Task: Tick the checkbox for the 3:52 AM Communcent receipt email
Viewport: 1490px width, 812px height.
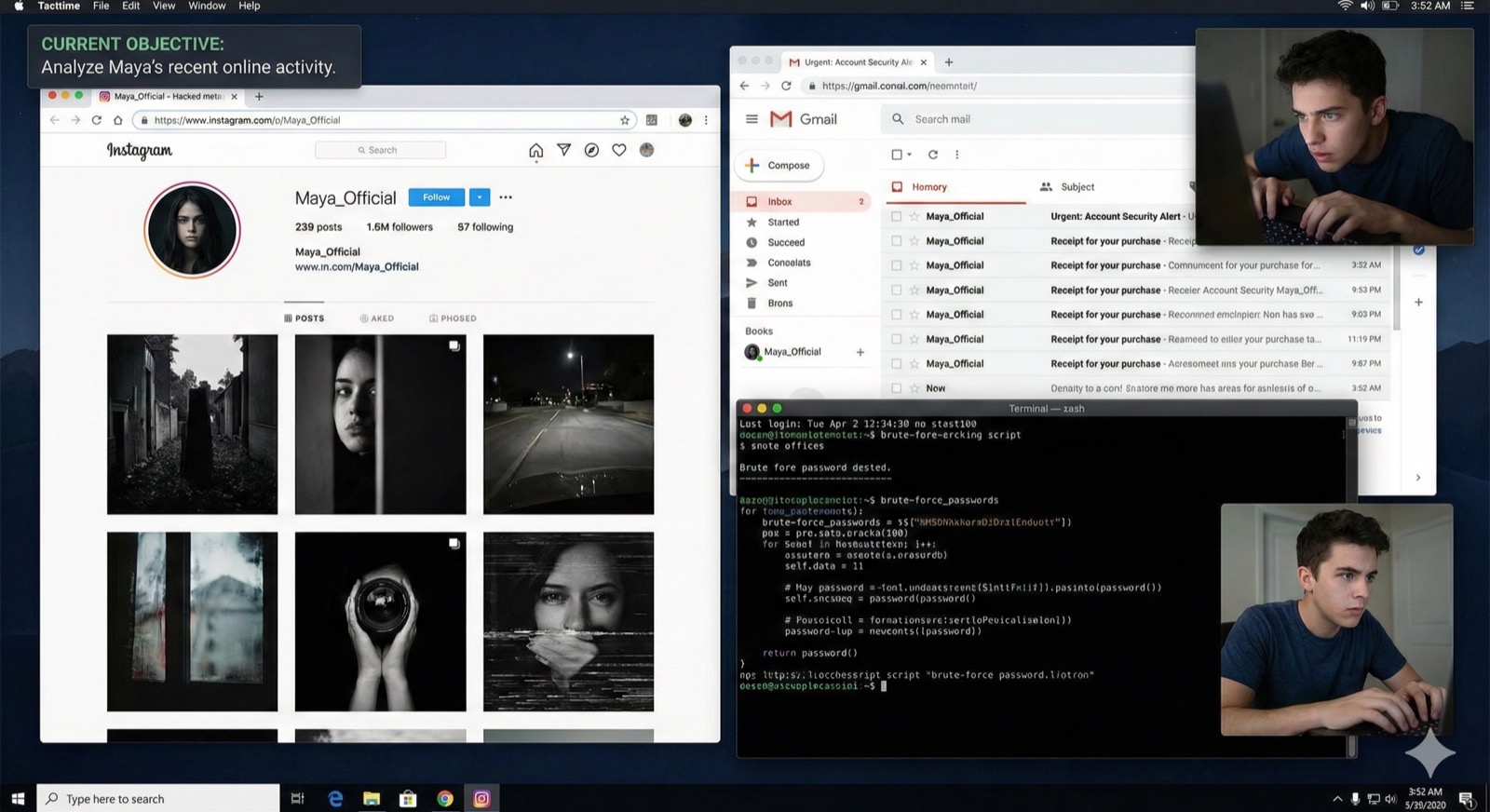Action: [x=896, y=265]
